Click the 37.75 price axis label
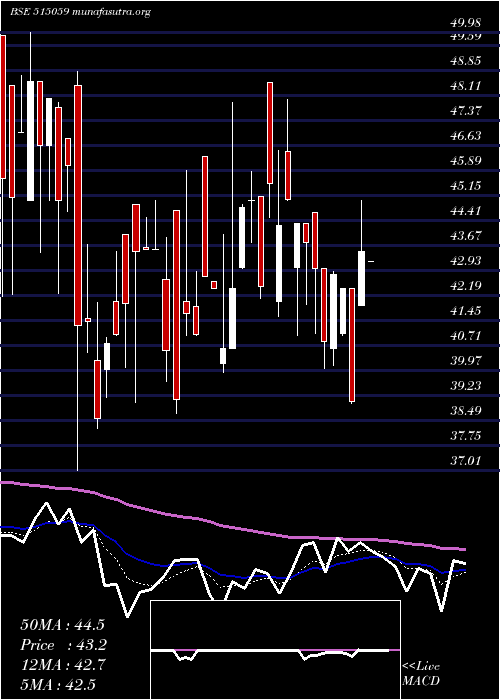Screen dimensions: 500x700 467,436
